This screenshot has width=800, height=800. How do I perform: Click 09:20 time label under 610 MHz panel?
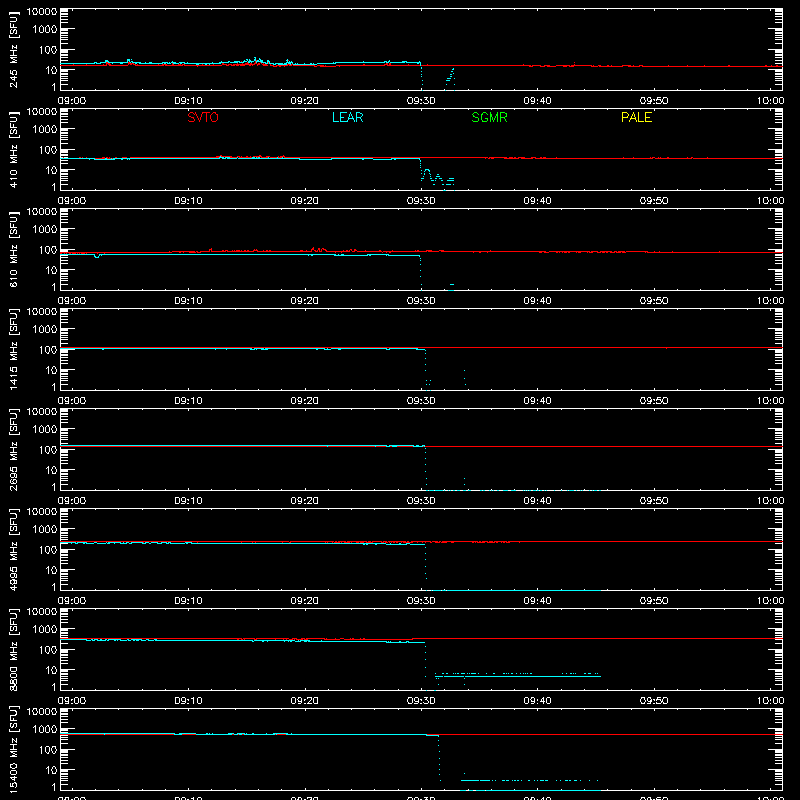305,301
